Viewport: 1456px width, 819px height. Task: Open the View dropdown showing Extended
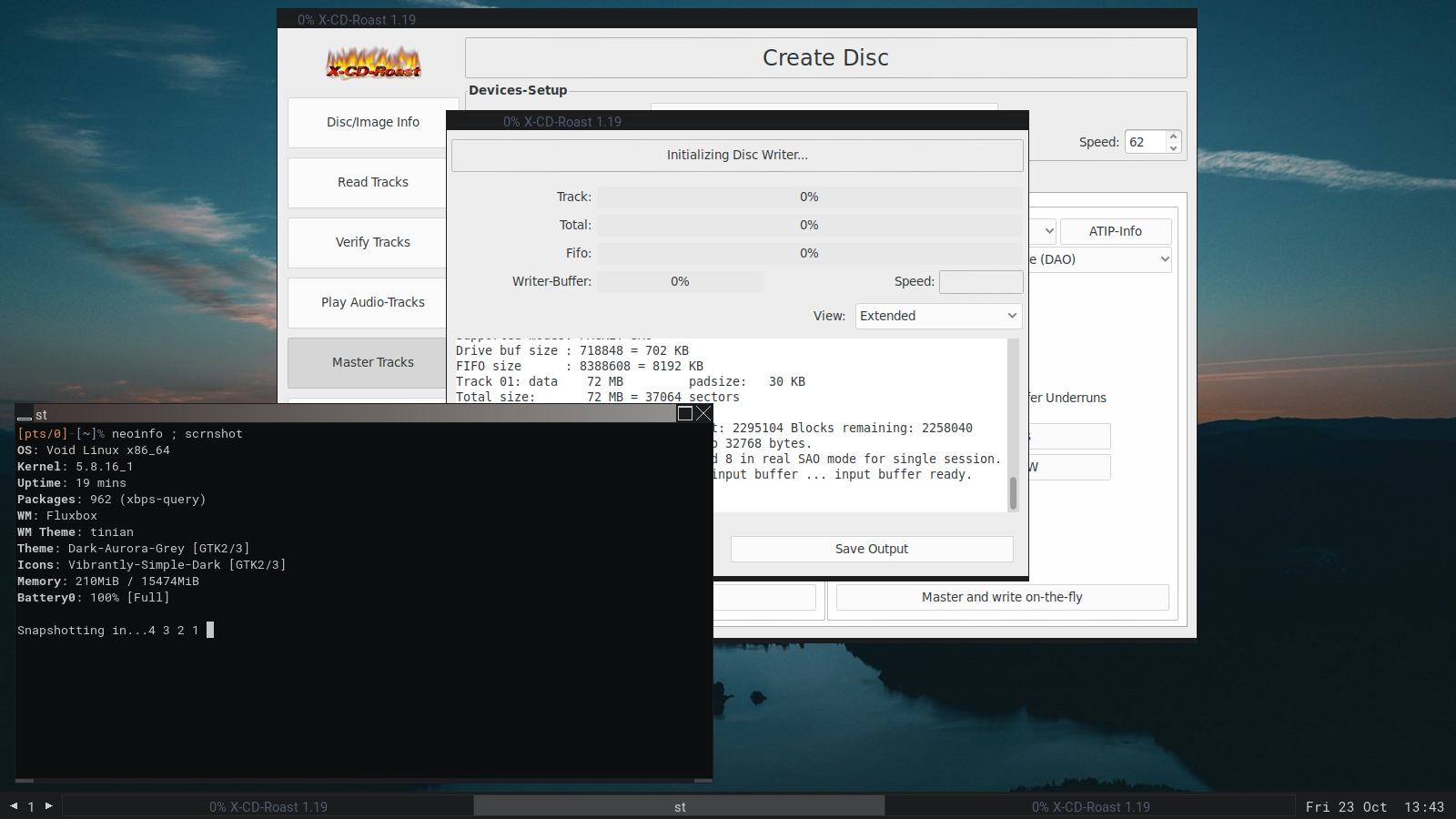click(x=938, y=316)
